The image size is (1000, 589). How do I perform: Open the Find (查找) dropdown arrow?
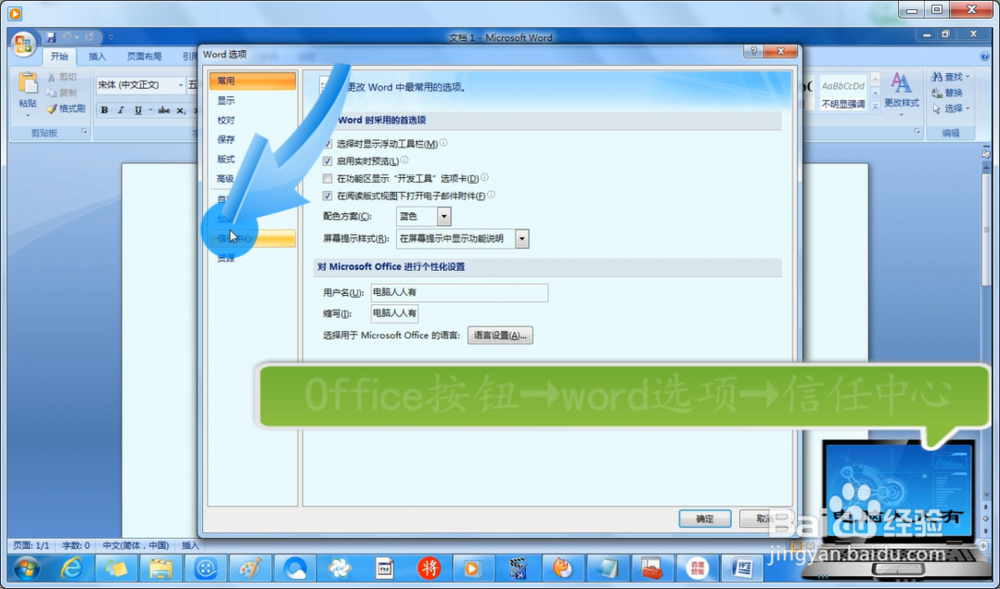coord(967,76)
